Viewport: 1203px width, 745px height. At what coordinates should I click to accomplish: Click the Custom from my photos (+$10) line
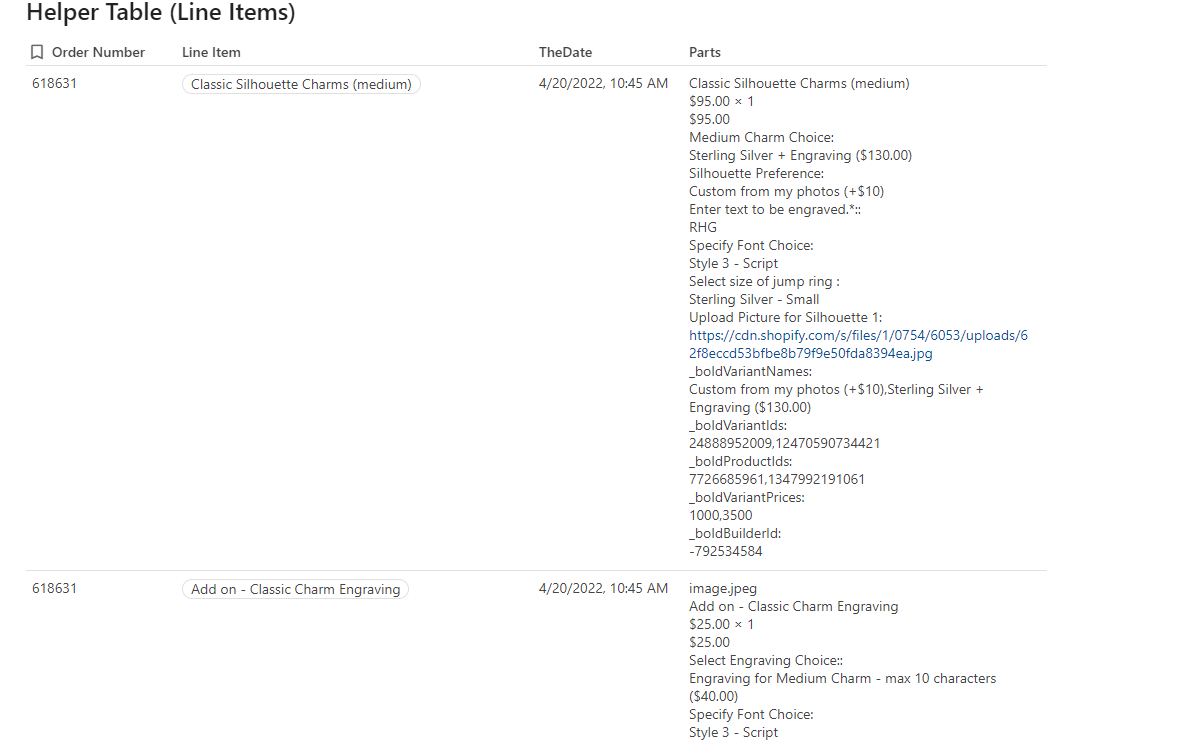786,192
